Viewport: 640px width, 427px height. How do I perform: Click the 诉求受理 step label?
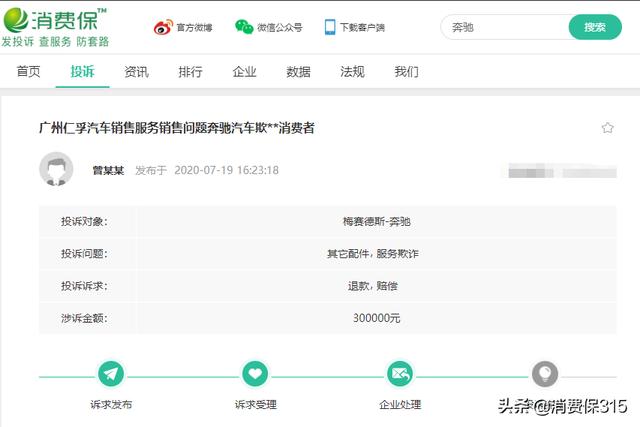tap(256, 405)
